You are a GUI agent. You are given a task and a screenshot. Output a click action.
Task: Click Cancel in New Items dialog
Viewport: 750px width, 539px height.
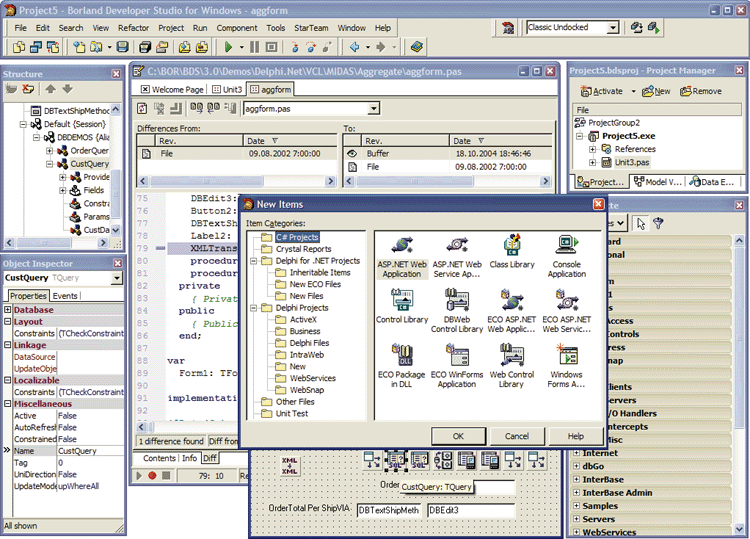point(517,436)
